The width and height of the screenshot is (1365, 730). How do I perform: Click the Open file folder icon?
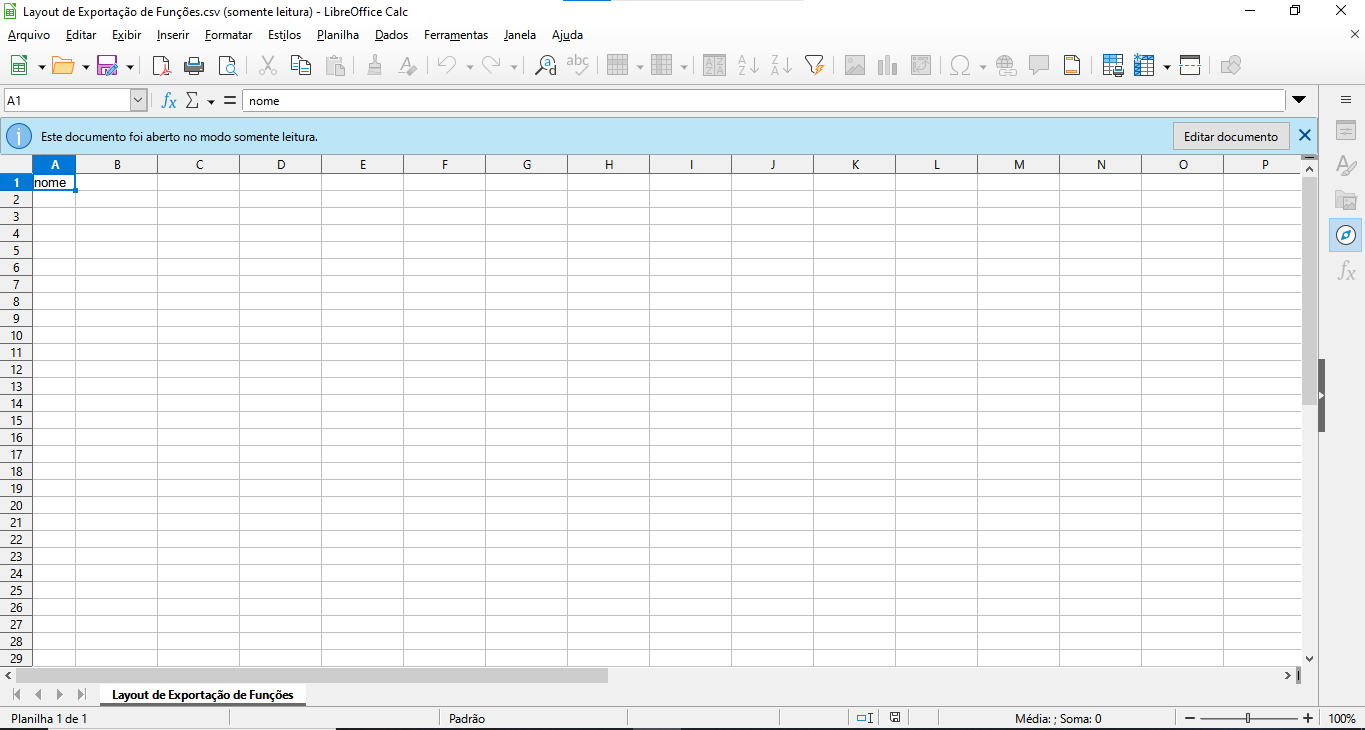[x=63, y=66]
